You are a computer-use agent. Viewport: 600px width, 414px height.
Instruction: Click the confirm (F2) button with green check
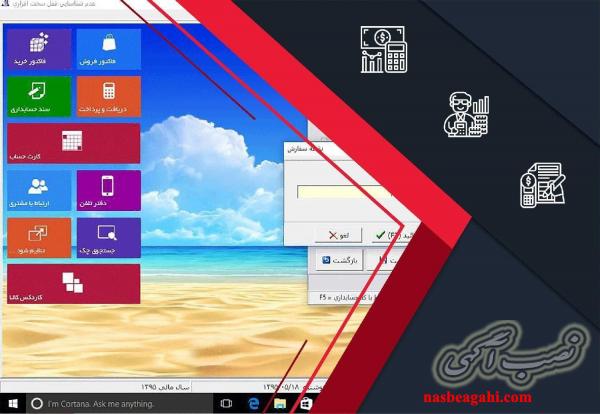point(383,234)
